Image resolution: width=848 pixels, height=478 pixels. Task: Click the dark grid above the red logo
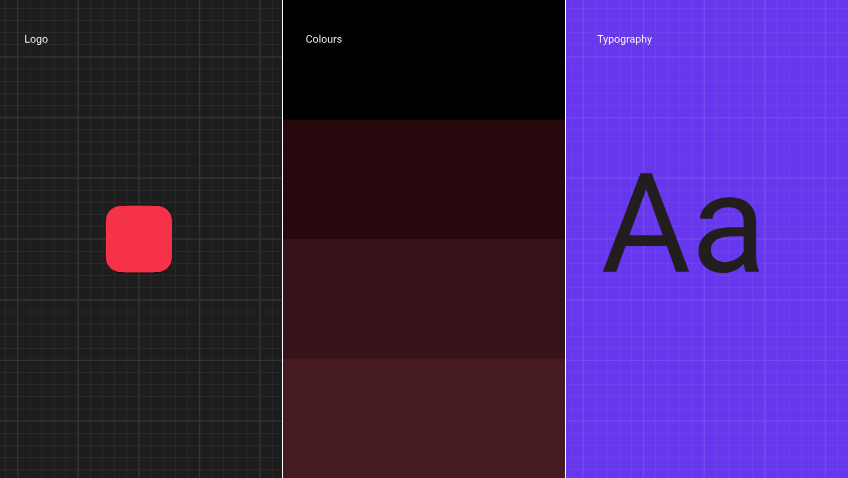pyautogui.click(x=139, y=120)
